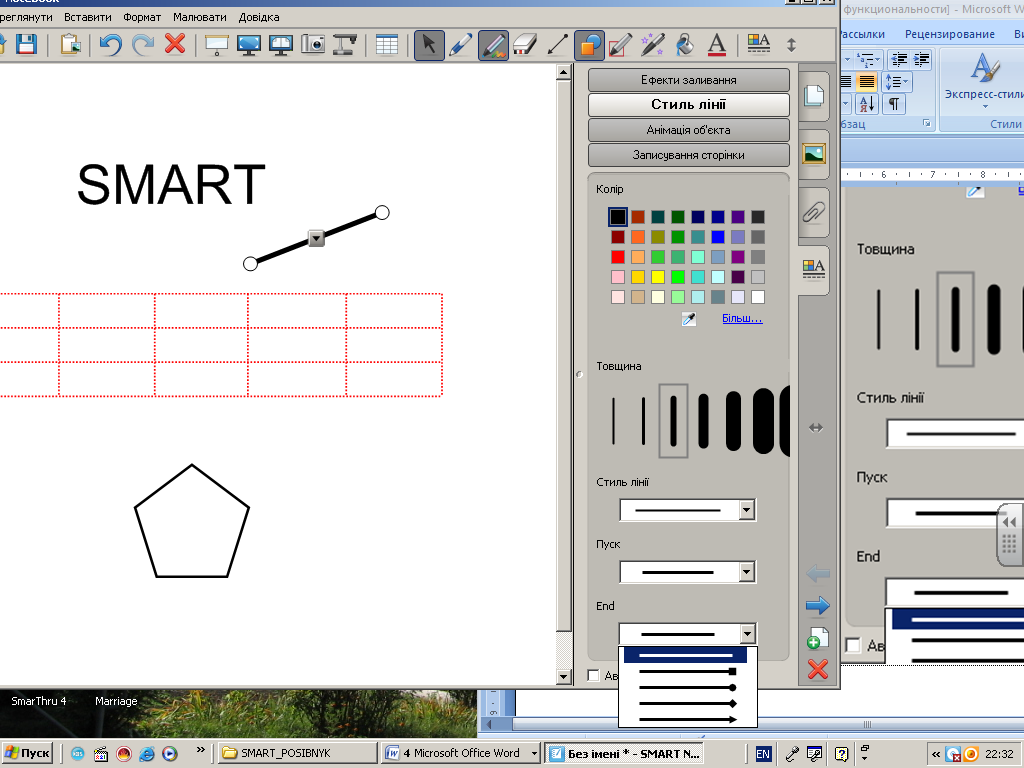1024x768 pixels.
Task: Open the Dual Page display icon
Action: click(x=281, y=44)
